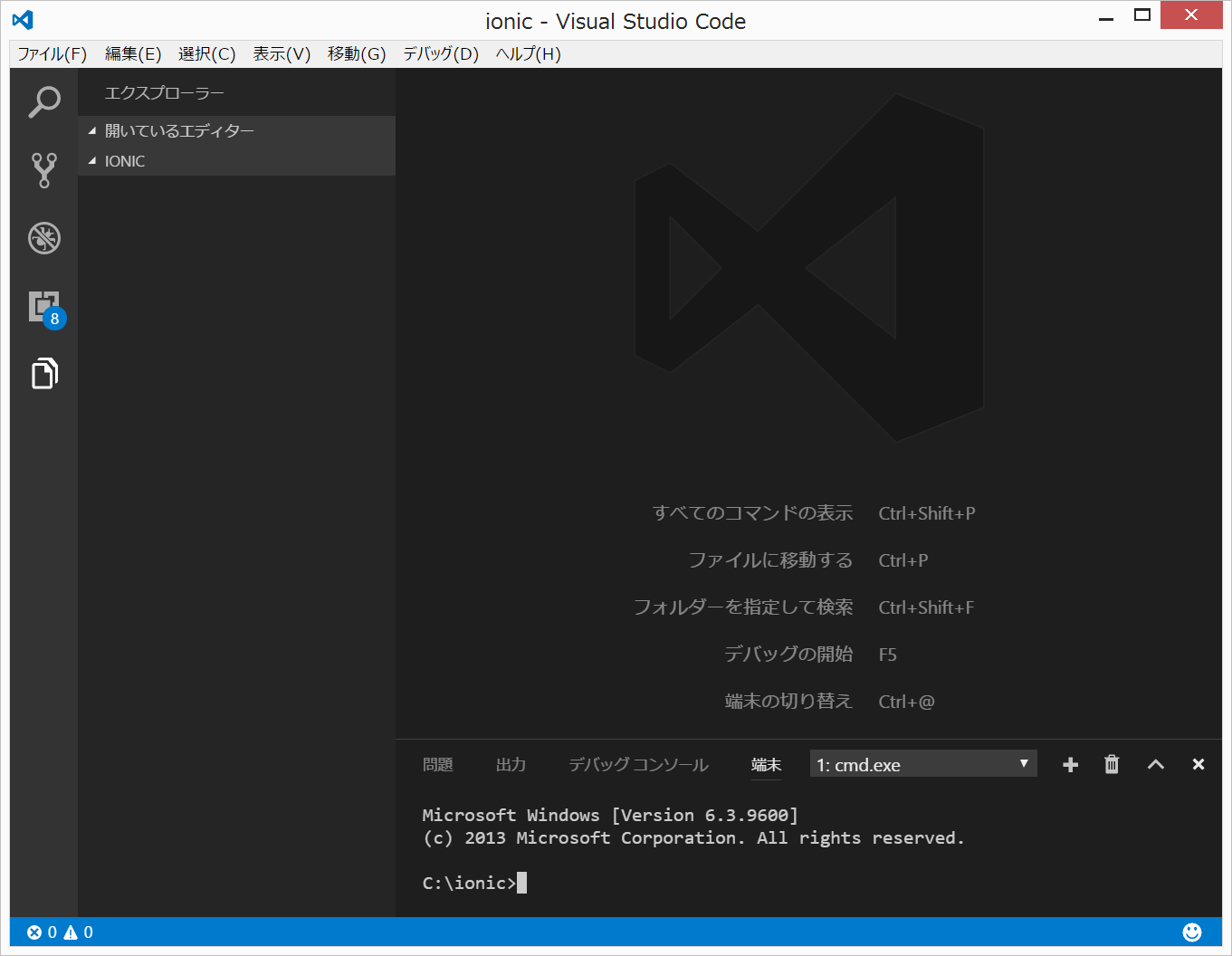
Task: Close the terminal panel with X
Action: click(x=1198, y=765)
